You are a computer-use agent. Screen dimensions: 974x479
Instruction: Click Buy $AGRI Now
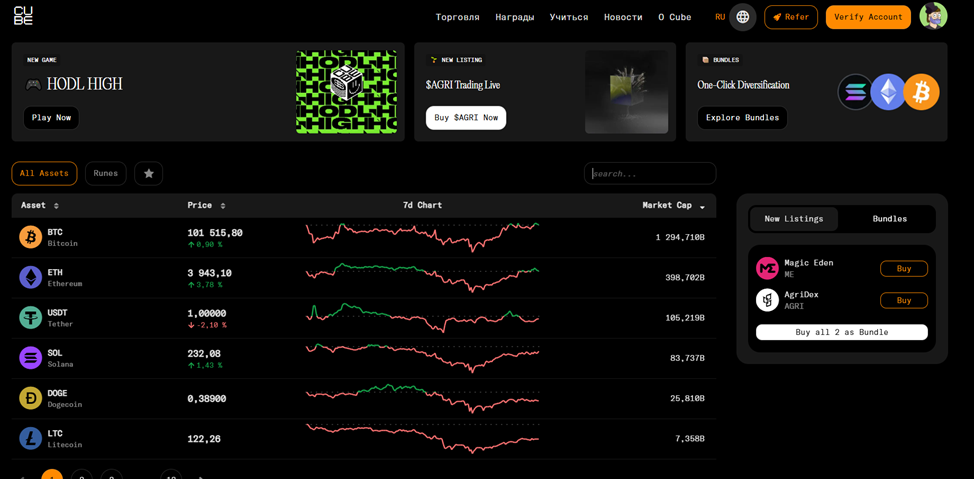(466, 117)
